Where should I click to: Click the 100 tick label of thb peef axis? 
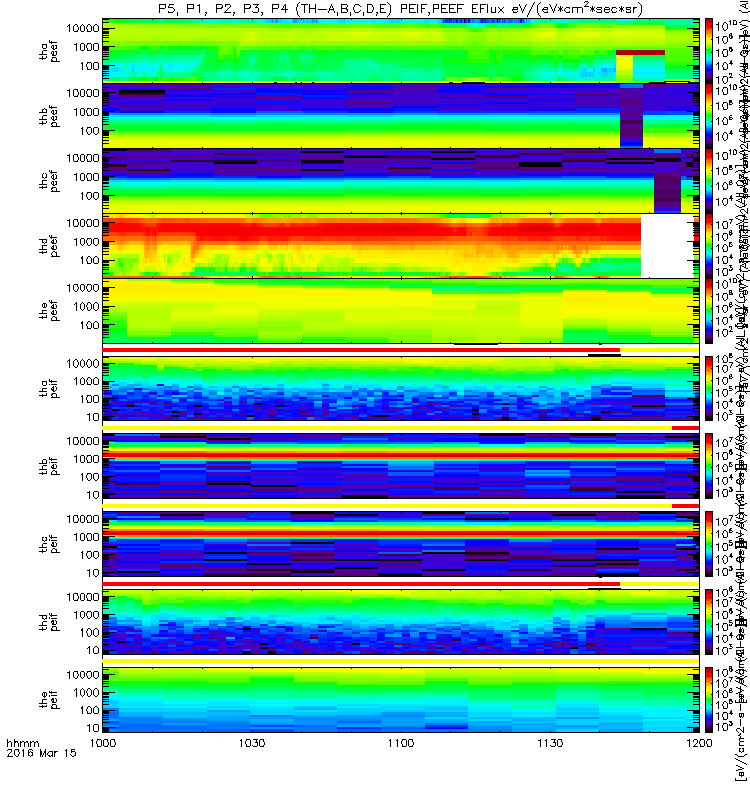click(90, 131)
